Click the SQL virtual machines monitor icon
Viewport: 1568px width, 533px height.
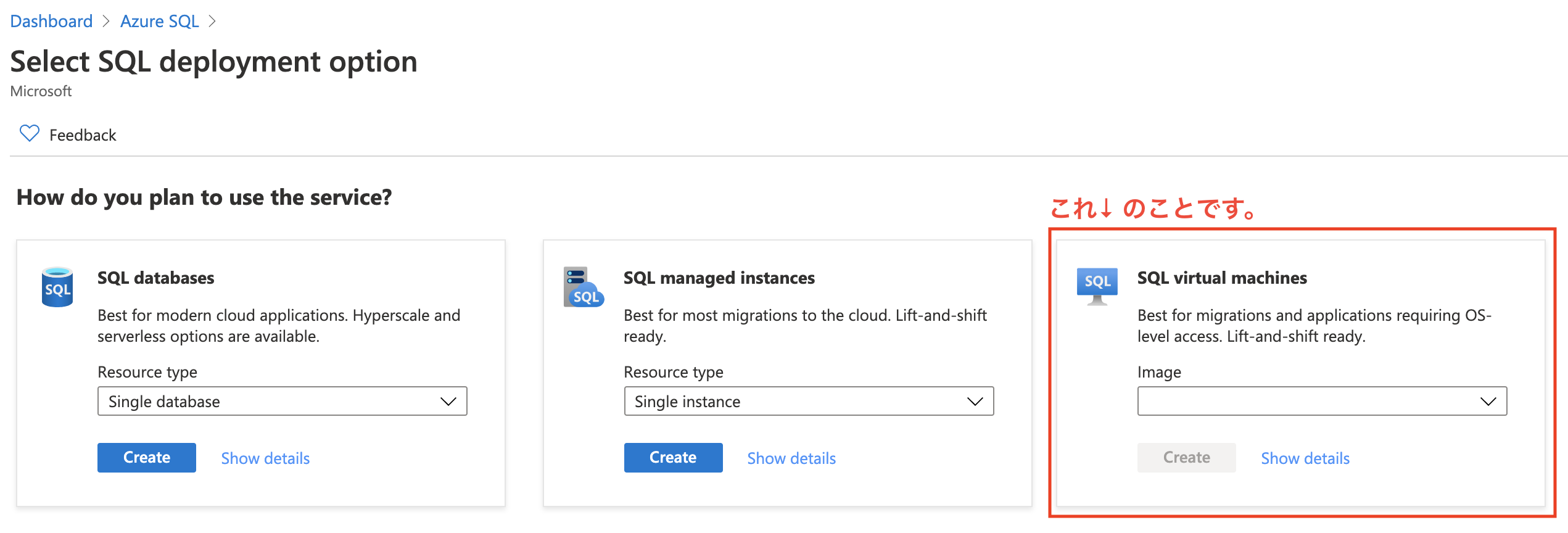click(x=1097, y=286)
